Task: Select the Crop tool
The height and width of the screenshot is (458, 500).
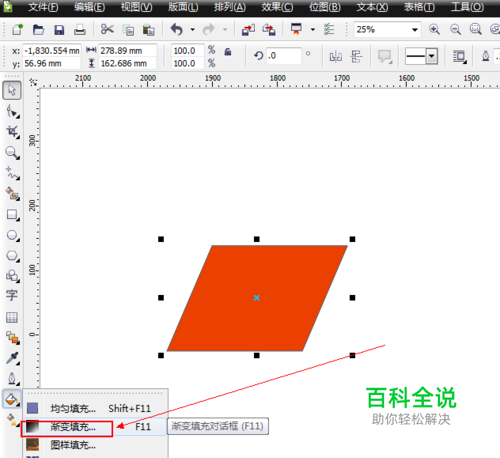Action: (12, 132)
